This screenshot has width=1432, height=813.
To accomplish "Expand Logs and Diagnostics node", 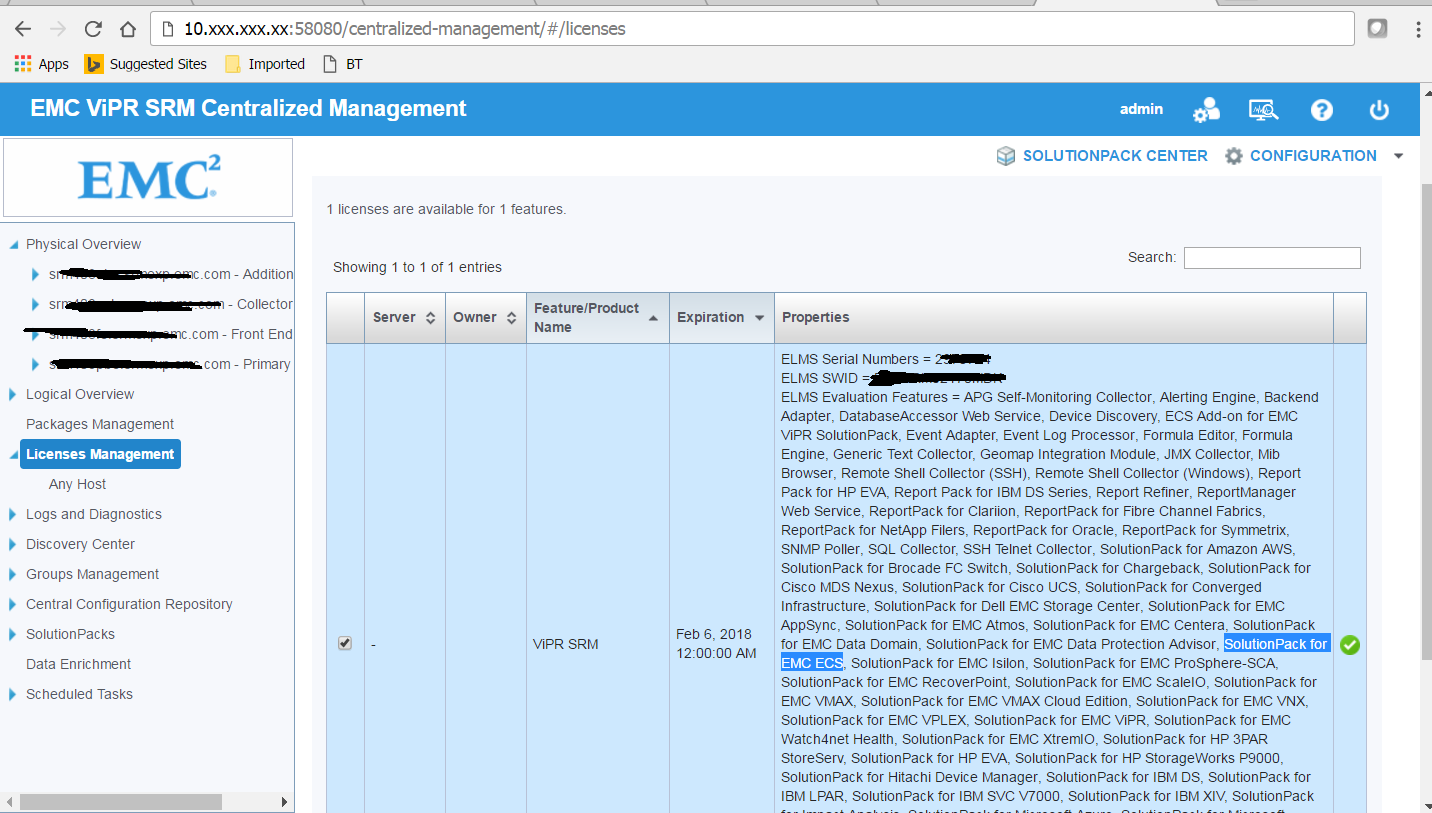I will (x=13, y=514).
